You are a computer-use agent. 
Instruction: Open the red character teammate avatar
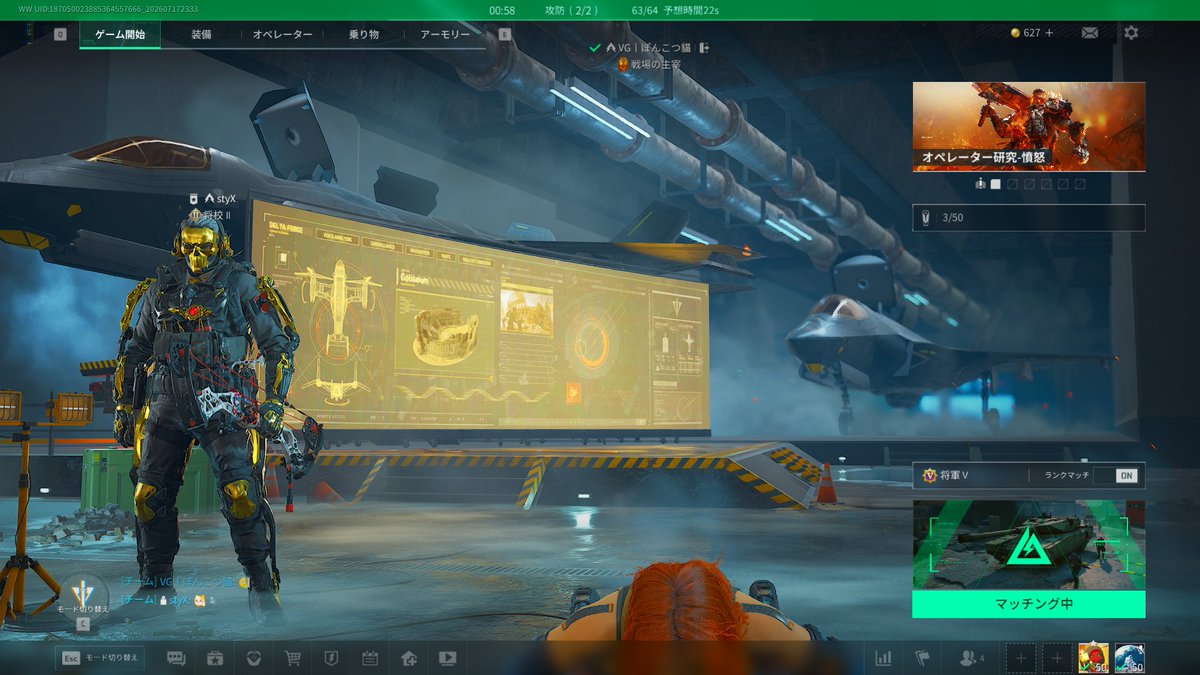pyautogui.click(x=1093, y=658)
